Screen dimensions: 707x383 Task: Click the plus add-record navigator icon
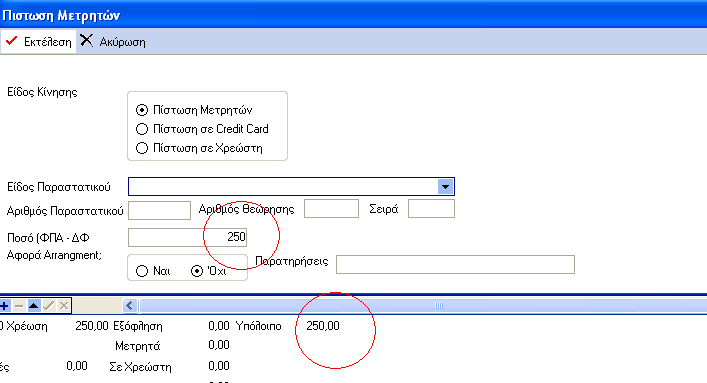pyautogui.click(x=5, y=306)
